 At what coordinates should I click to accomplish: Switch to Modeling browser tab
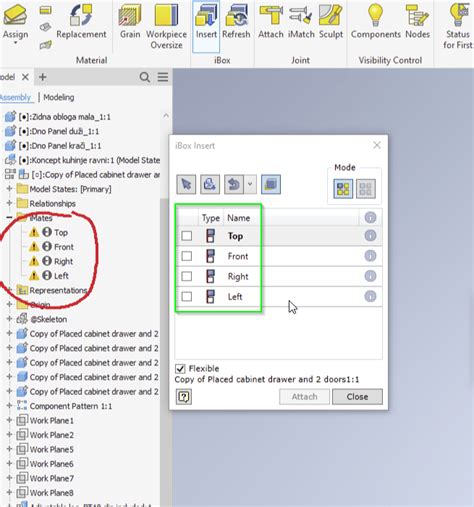pos(59,97)
